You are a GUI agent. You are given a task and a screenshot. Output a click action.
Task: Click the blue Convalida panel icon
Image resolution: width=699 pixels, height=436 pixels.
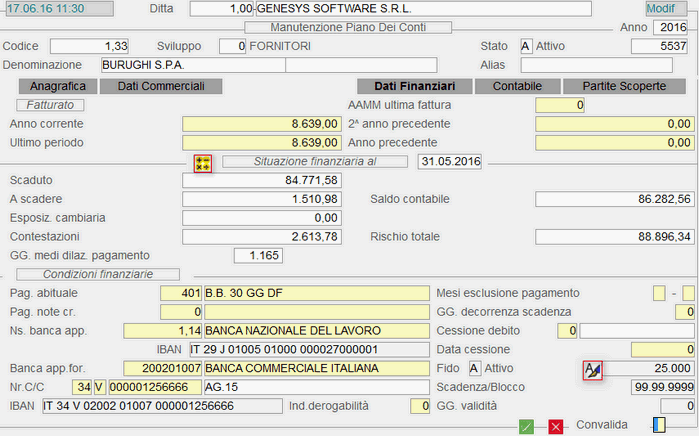(659, 425)
